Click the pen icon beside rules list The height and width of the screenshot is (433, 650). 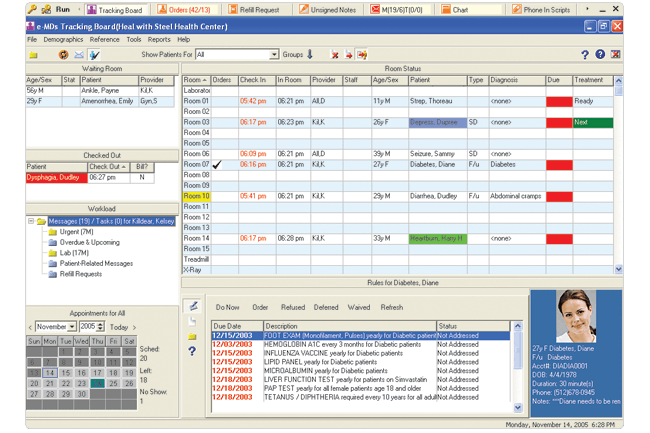tap(193, 306)
